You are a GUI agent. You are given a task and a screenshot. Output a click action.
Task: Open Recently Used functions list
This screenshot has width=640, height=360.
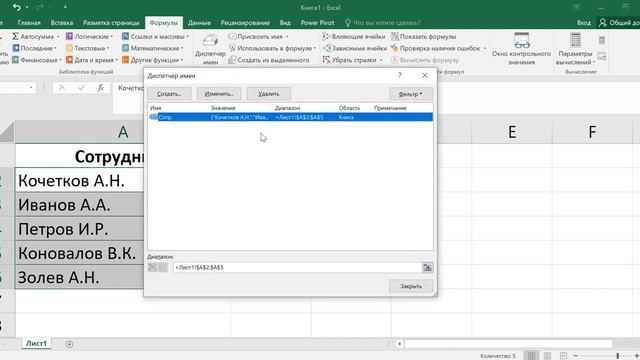pyautogui.click(x=34, y=48)
